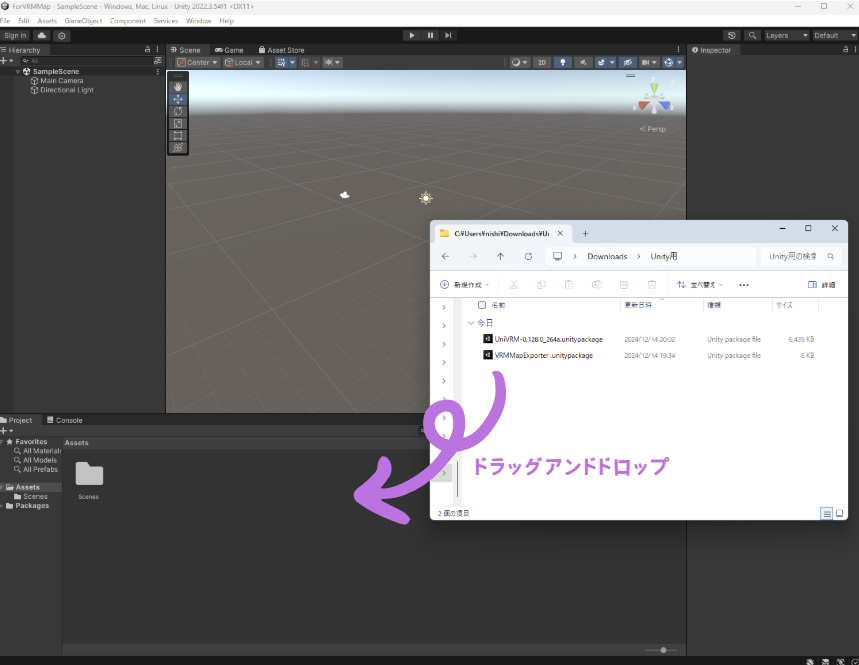Adjust the Project icon size slider
Image resolution: width=859 pixels, height=665 pixels.
(663, 650)
